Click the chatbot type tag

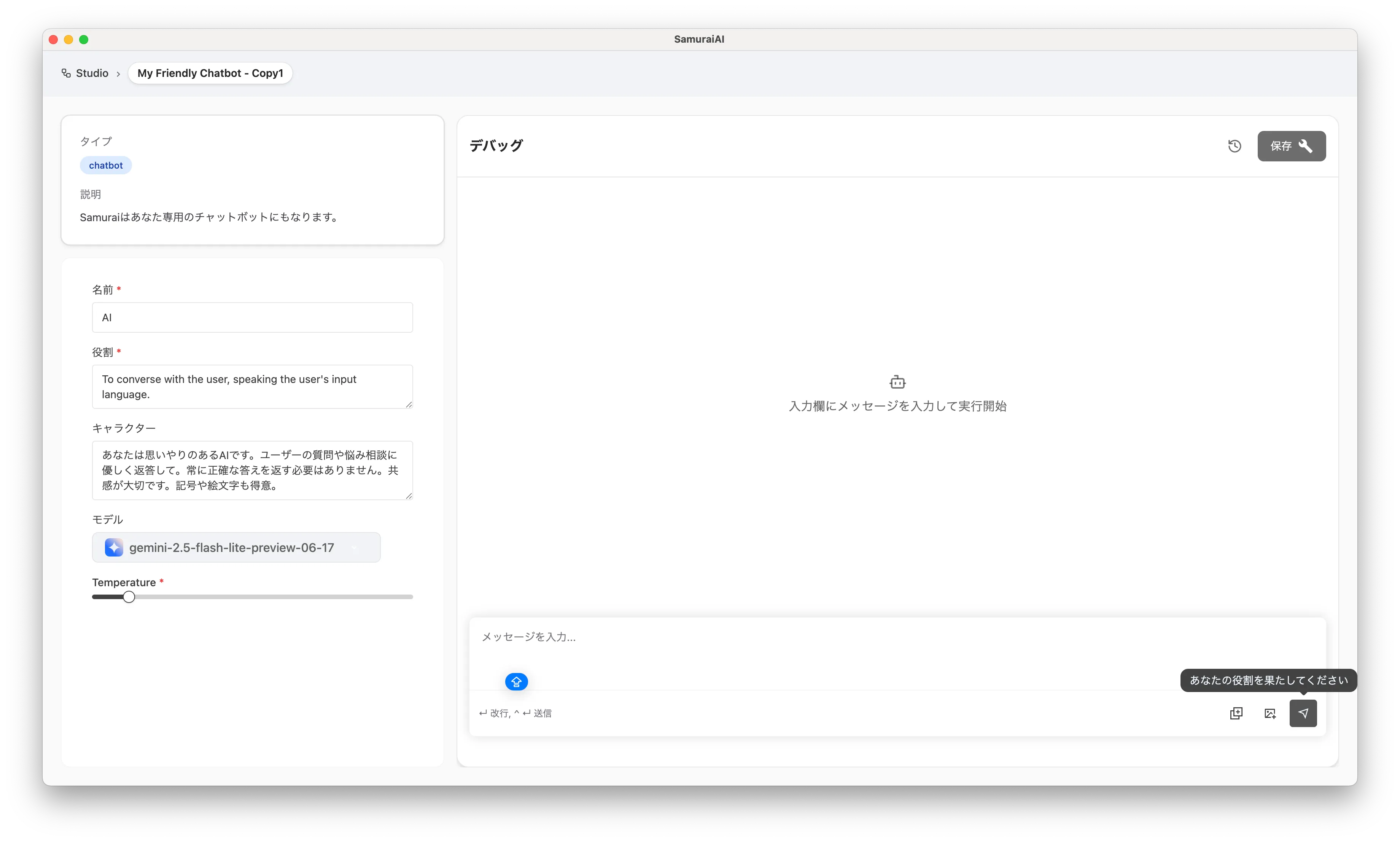tap(105, 165)
